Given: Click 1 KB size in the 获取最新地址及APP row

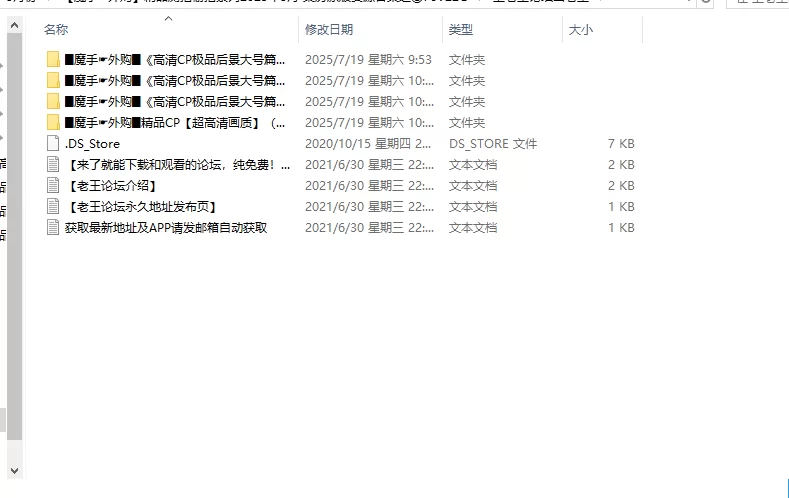Looking at the screenshot, I should pos(621,228).
